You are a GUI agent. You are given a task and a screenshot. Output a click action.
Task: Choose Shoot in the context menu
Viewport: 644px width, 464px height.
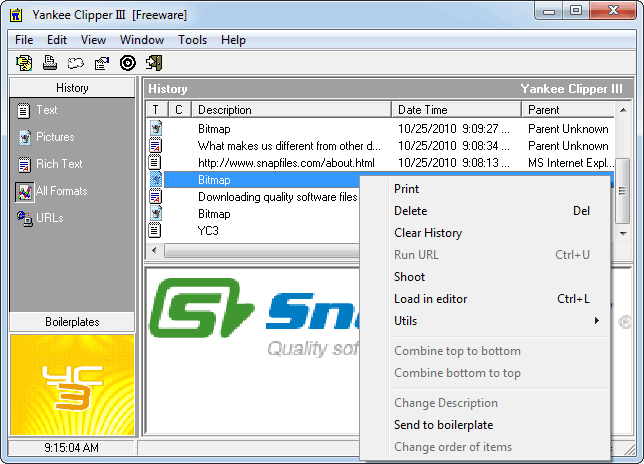click(x=485, y=277)
